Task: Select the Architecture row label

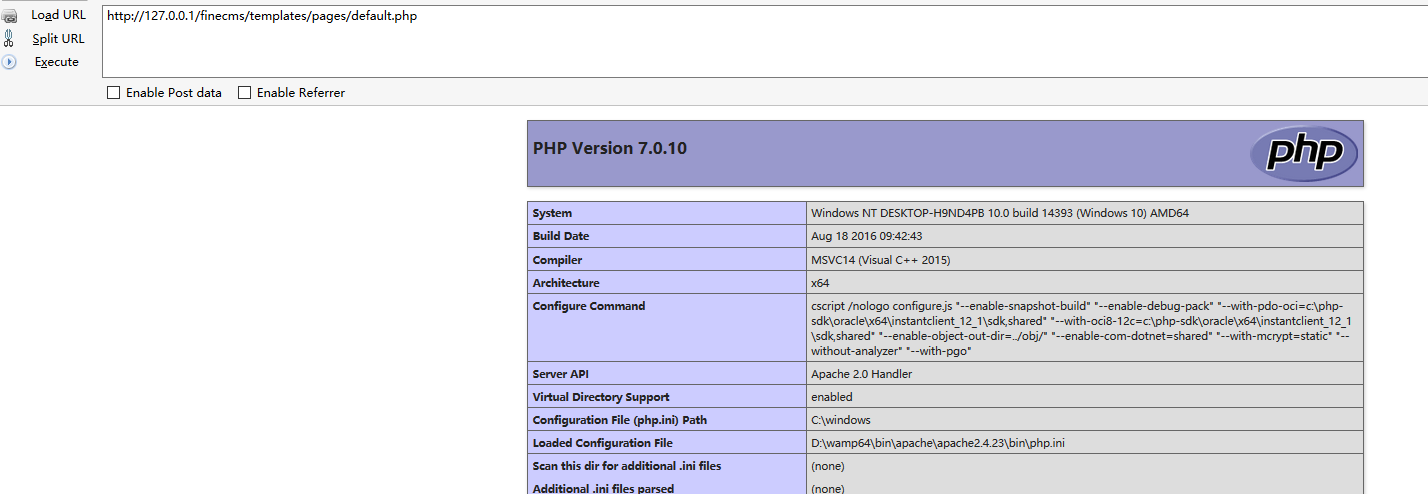Action: click(566, 283)
